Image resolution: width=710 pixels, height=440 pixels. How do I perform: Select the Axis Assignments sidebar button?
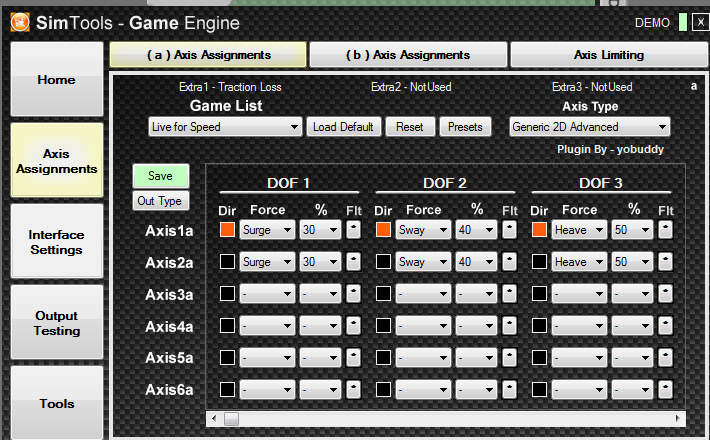tap(57, 160)
